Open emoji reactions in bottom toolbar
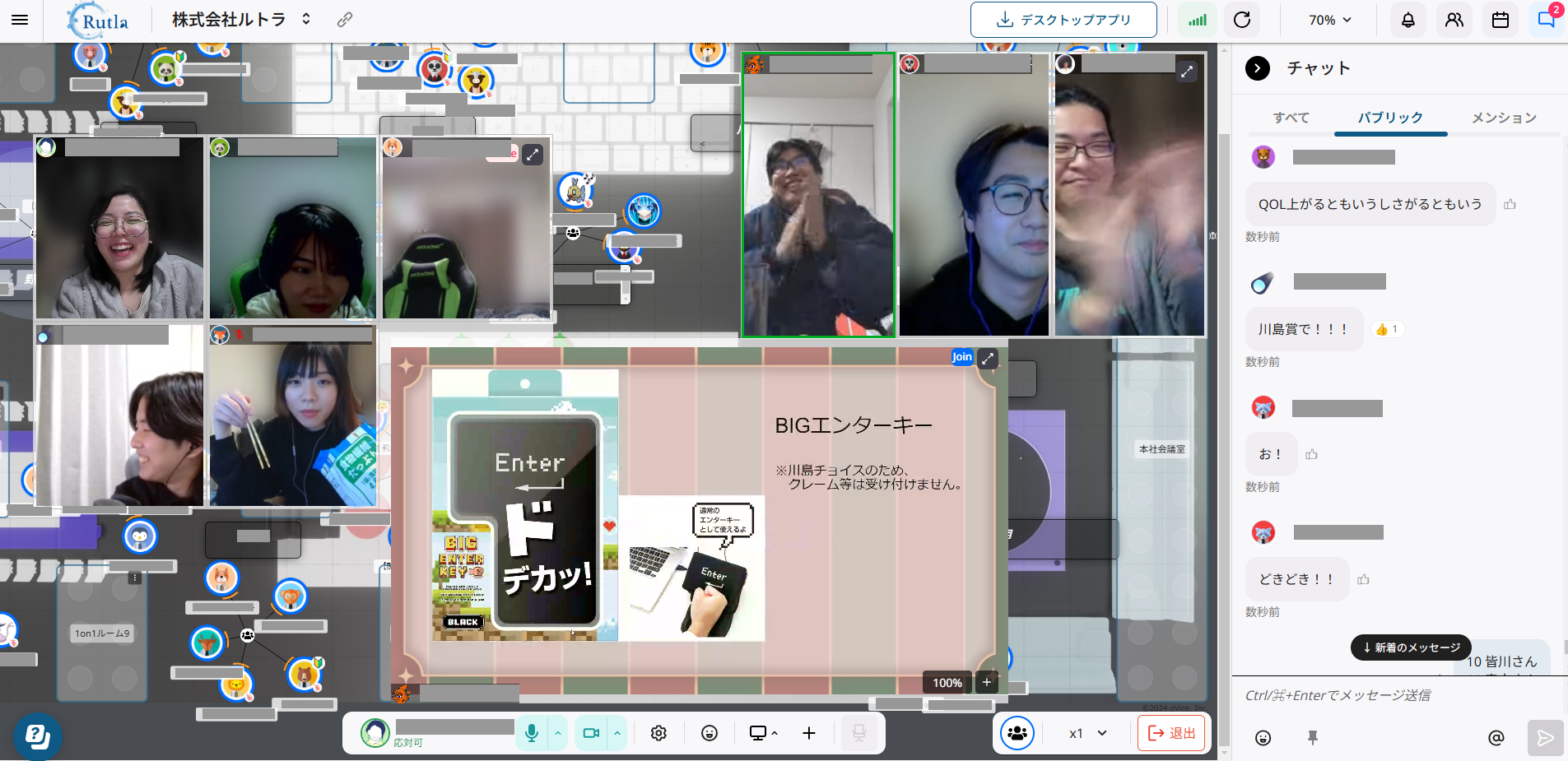This screenshot has height=761, width=1568. 710,733
